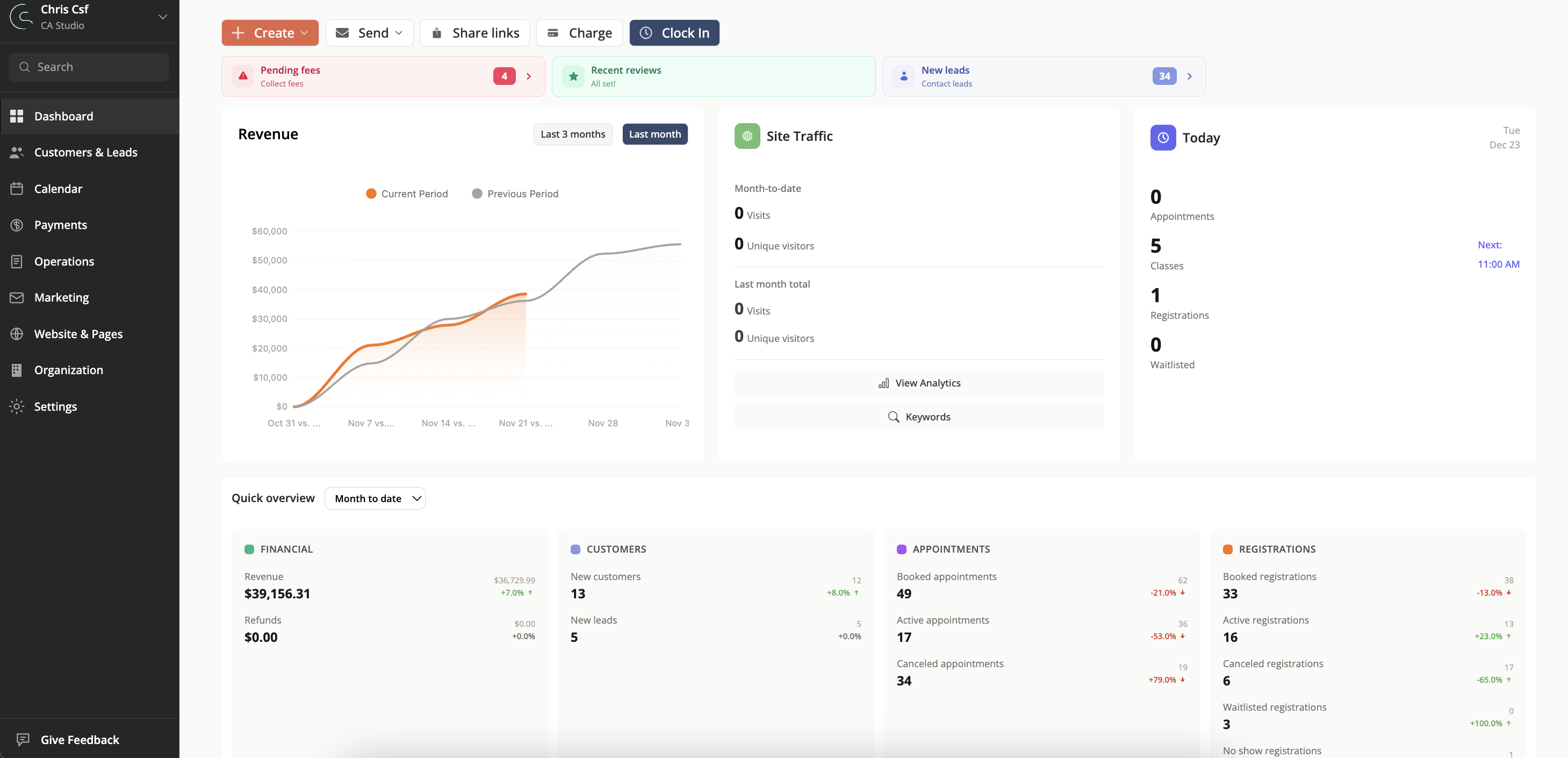Screen dimensions: 1568x758
Task: Select the Last month revenue toggle
Action: (x=654, y=134)
